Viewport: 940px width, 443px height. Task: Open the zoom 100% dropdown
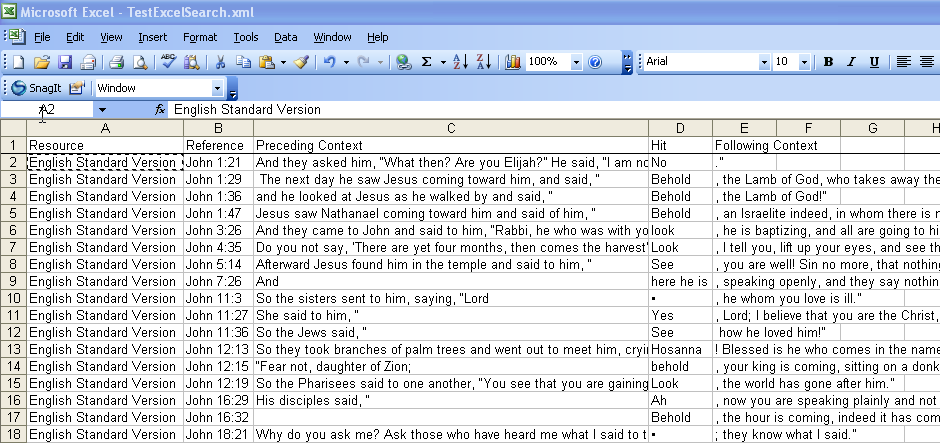[576, 62]
